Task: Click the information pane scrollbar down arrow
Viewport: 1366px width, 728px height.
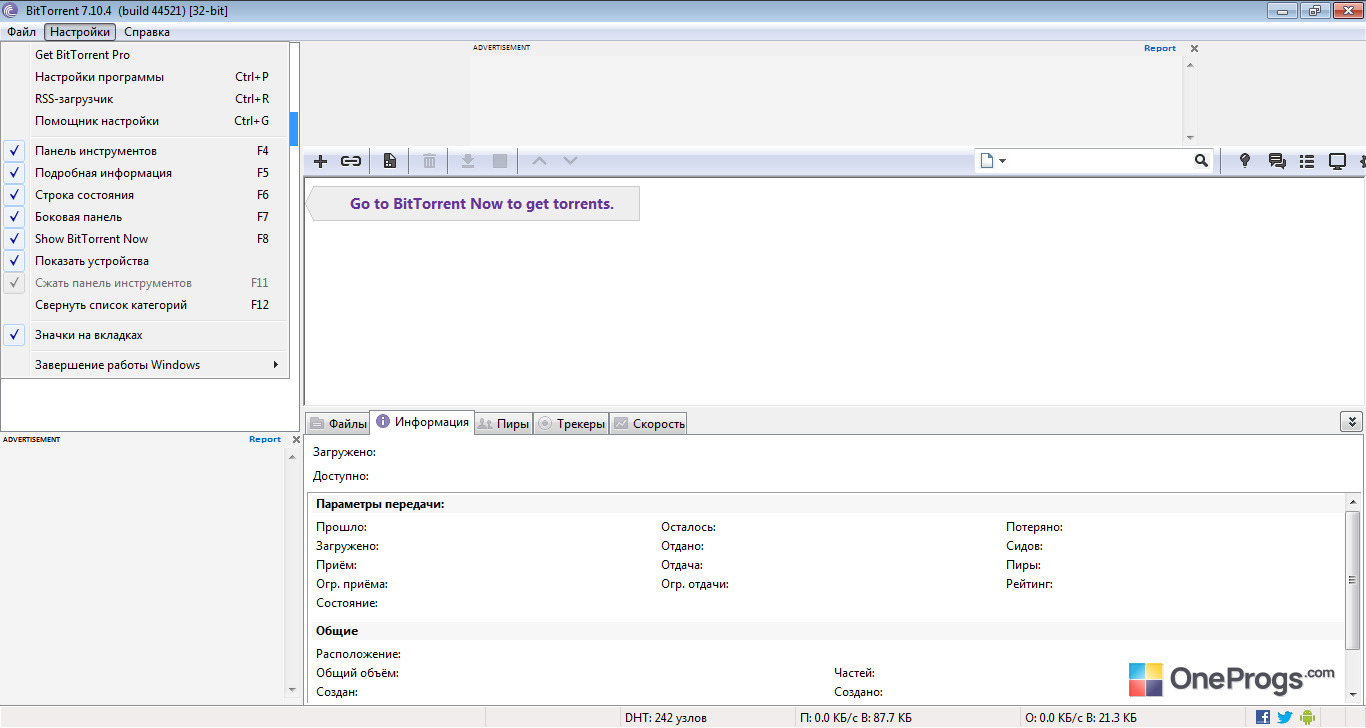Action: (x=1353, y=695)
